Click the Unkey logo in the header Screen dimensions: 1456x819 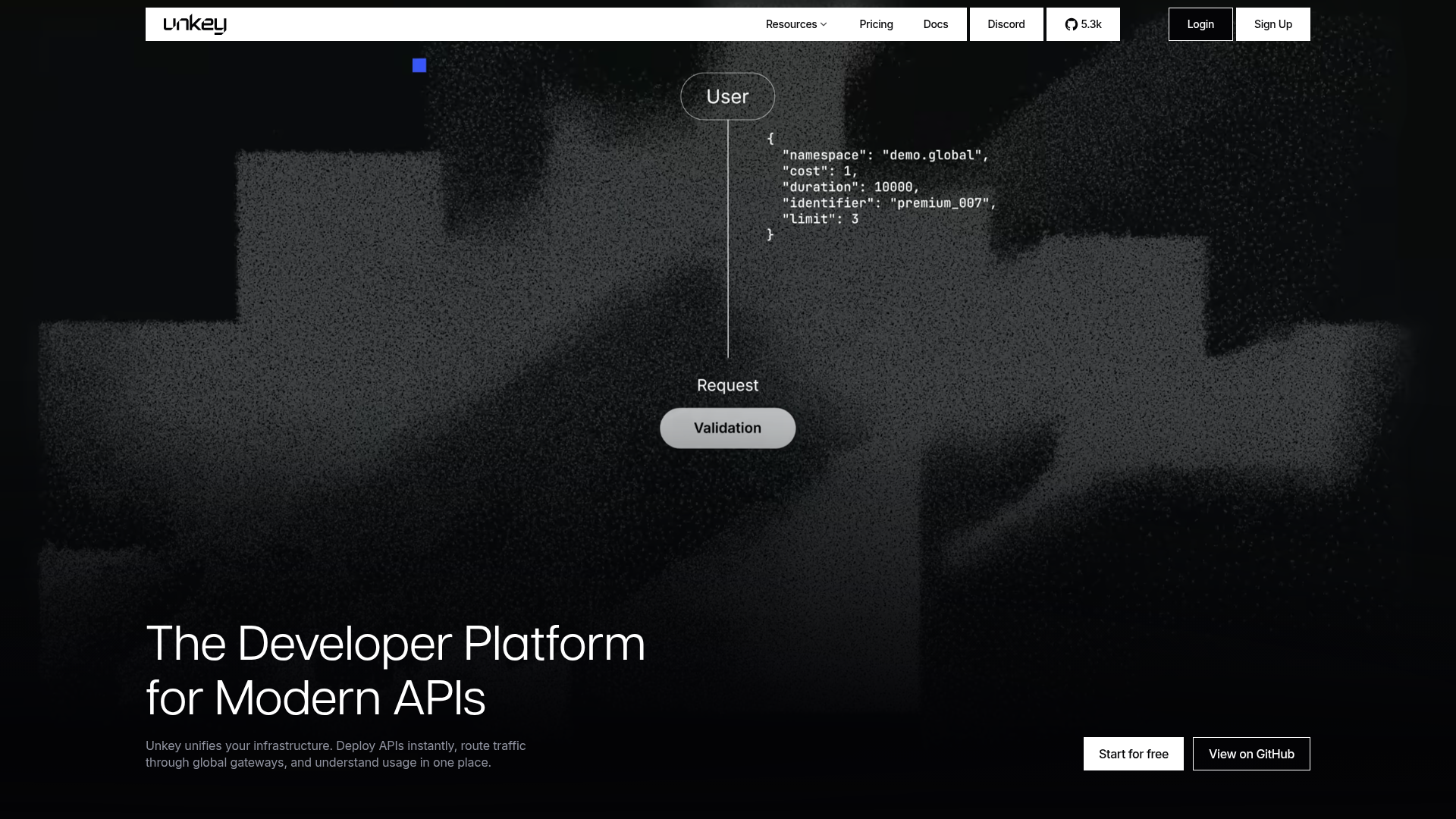[x=195, y=24]
